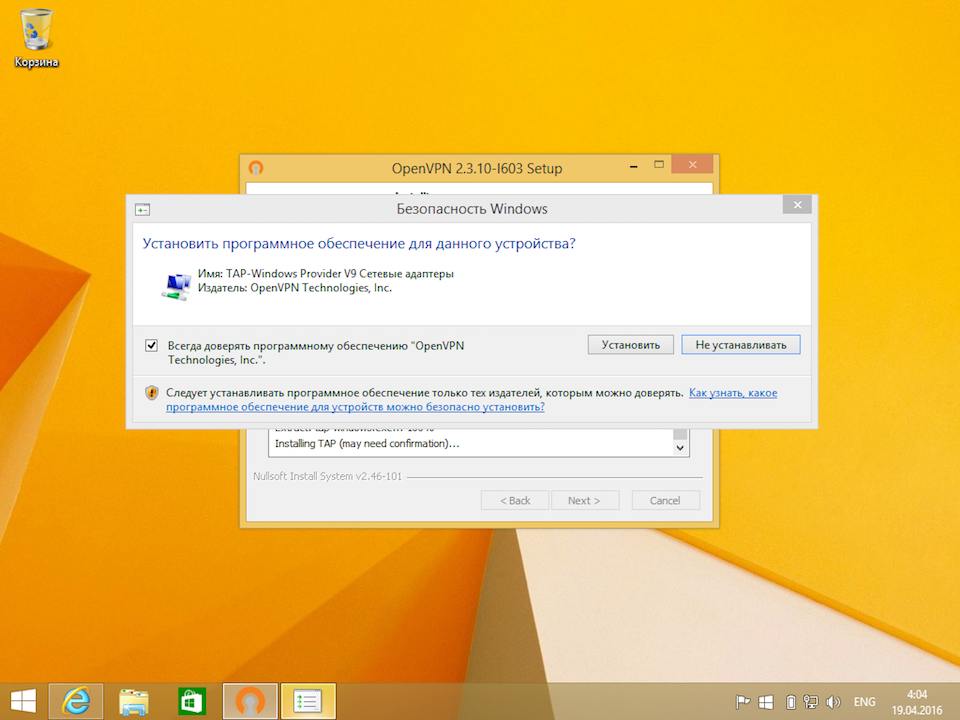This screenshot has width=960, height=720.
Task: Launch Internet Explorer from the taskbar
Action: (x=76, y=702)
